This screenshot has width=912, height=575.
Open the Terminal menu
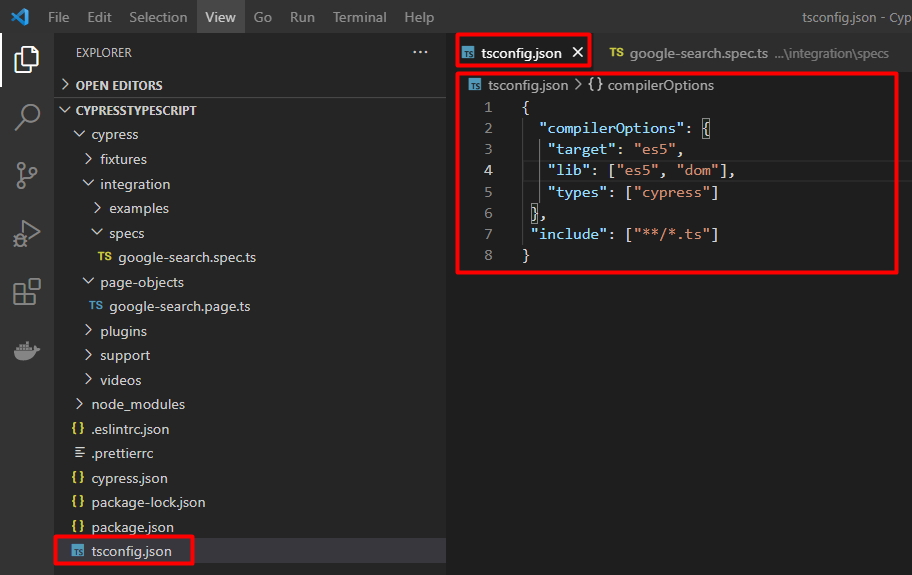[359, 17]
